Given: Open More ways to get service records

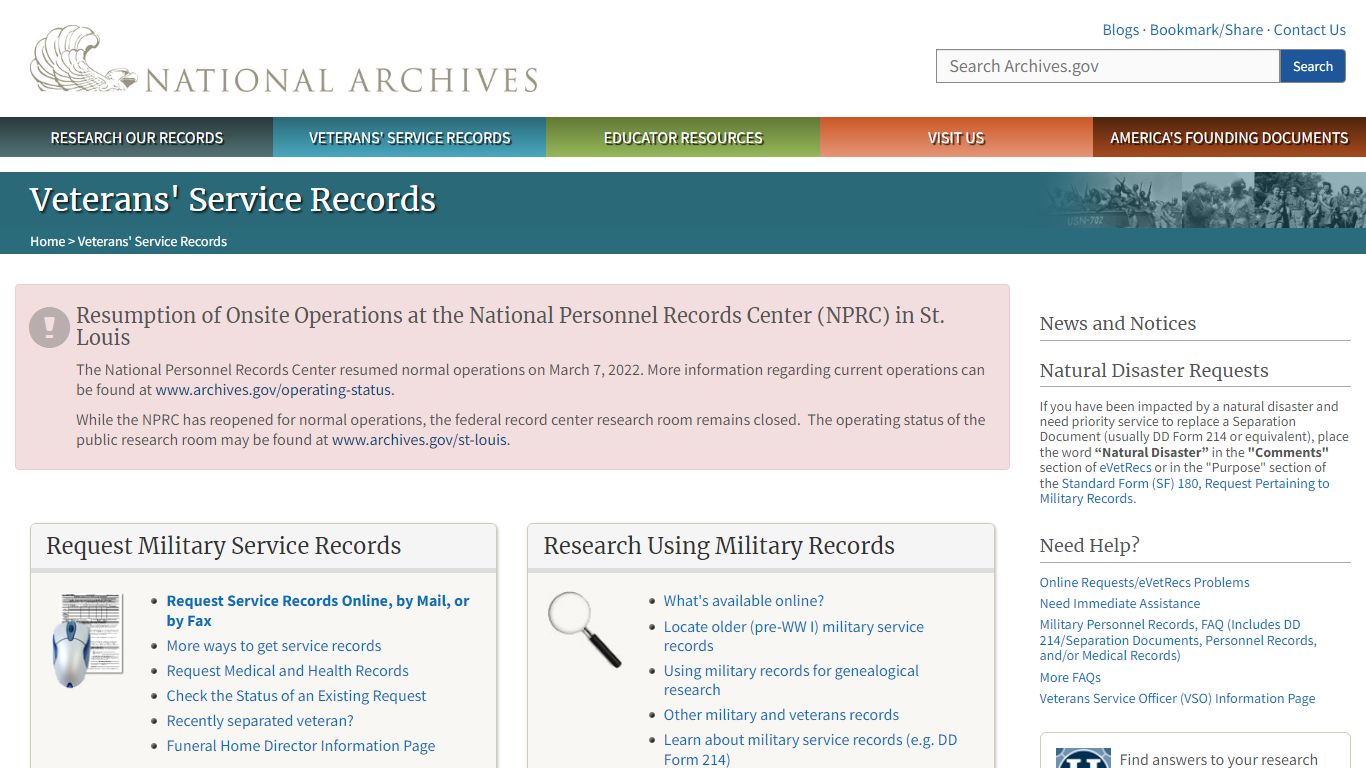Looking at the screenshot, I should pyautogui.click(x=274, y=646).
